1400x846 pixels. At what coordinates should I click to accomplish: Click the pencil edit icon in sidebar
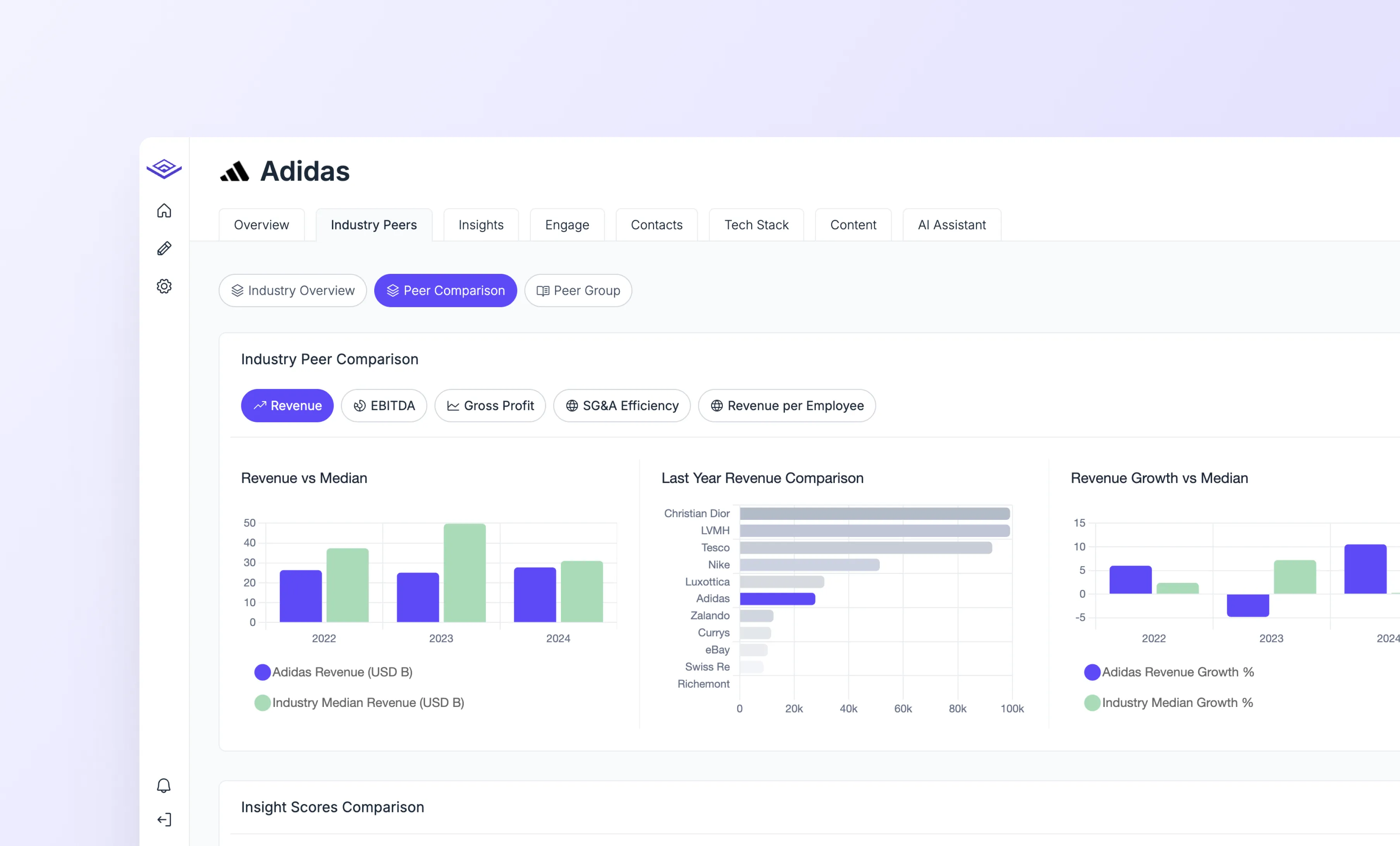[x=164, y=248]
